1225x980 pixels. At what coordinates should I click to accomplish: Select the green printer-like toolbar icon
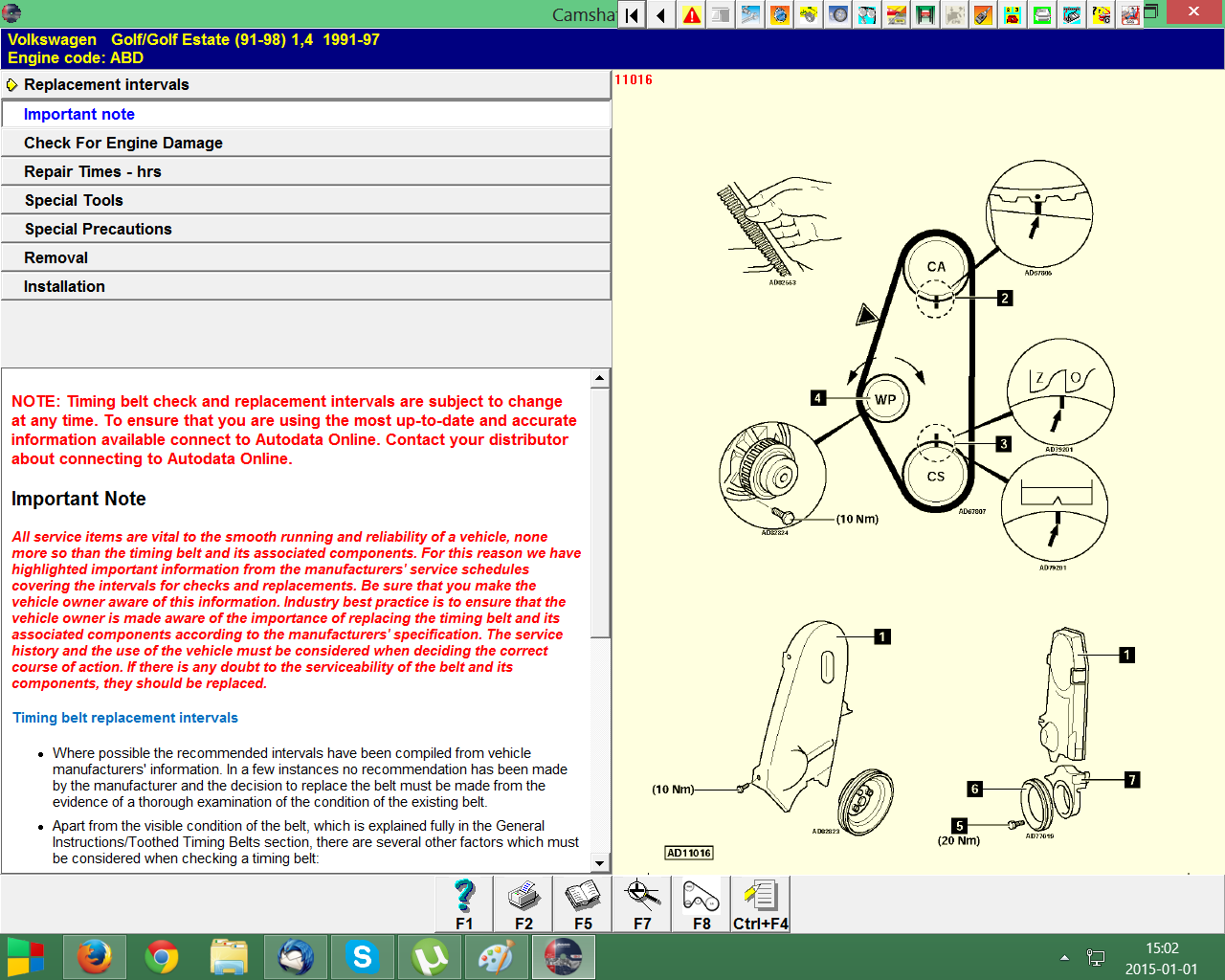(1042, 14)
